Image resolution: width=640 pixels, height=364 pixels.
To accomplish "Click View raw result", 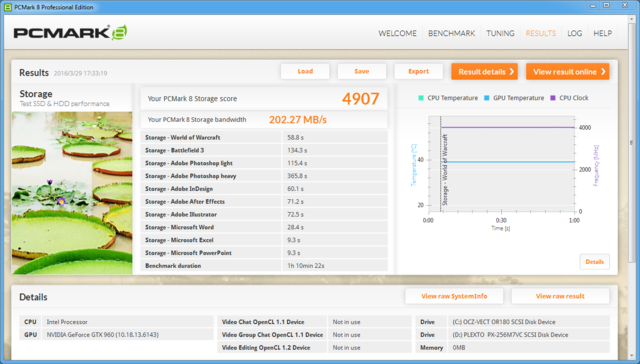I will coord(560,296).
